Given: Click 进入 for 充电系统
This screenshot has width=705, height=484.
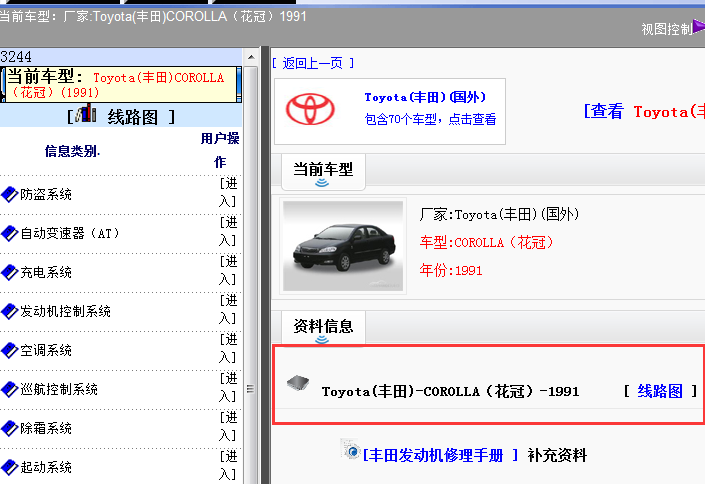Looking at the screenshot, I should pos(228,270).
